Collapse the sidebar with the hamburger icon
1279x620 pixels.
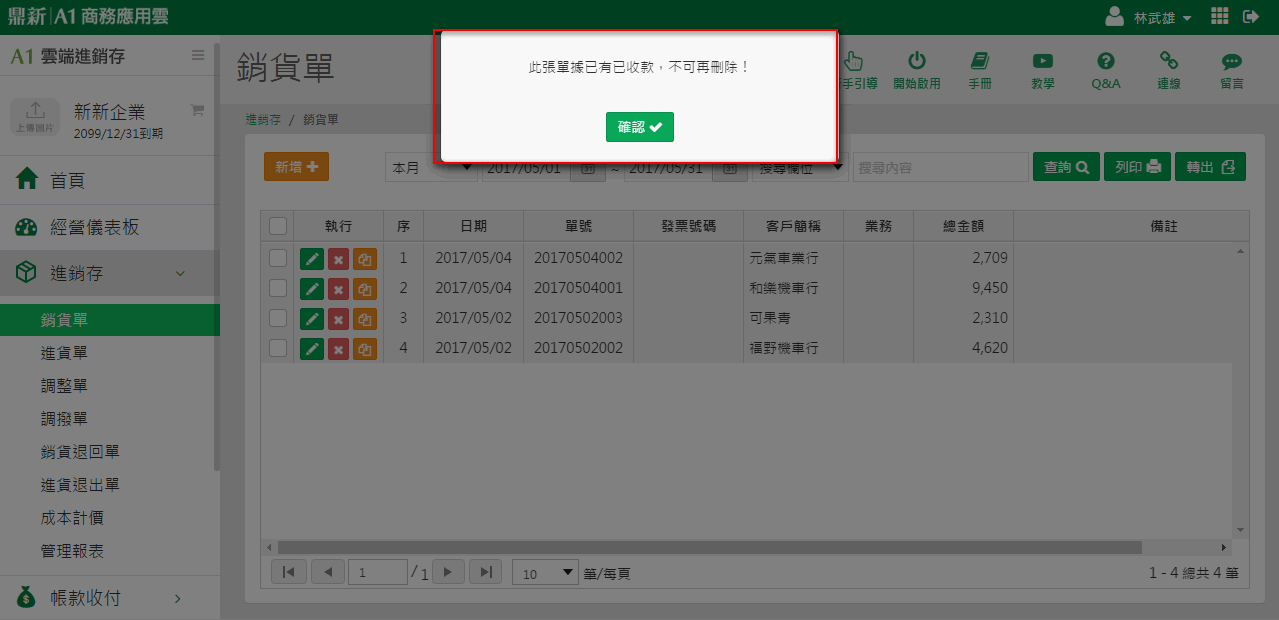[198, 55]
